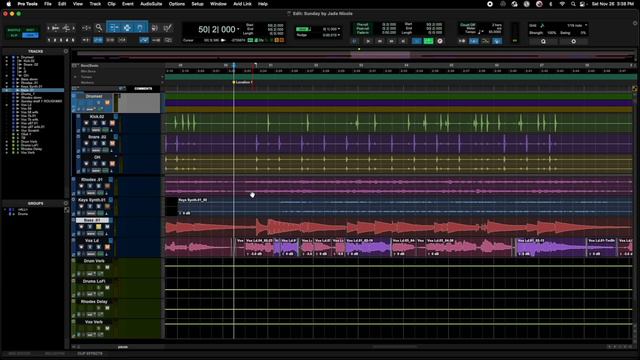640x360 pixels.
Task: Open the Setup menu
Action: coord(198,4)
